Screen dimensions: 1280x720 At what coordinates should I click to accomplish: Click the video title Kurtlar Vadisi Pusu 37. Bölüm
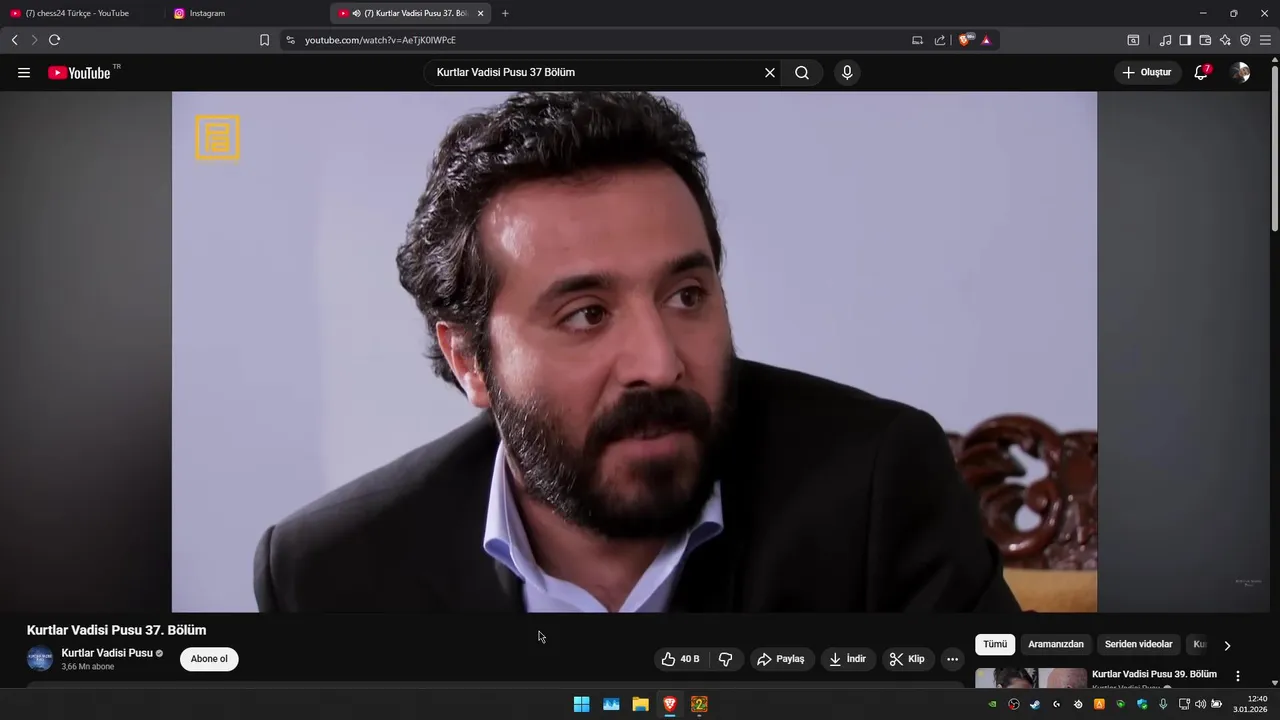point(116,630)
